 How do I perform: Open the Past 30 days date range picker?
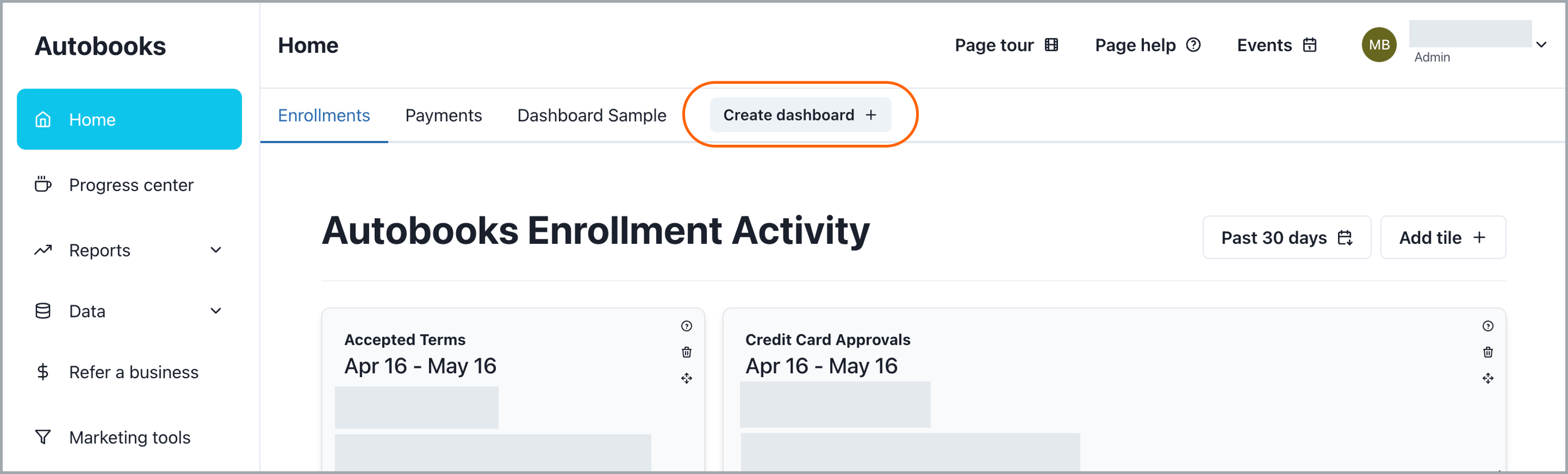1286,237
